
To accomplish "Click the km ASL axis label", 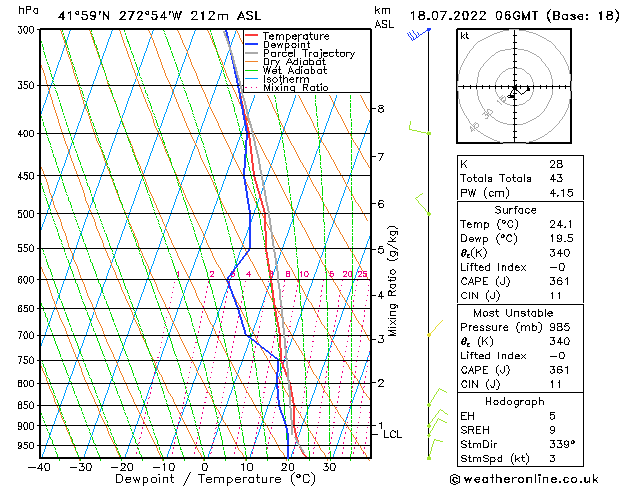I will pos(384,17).
